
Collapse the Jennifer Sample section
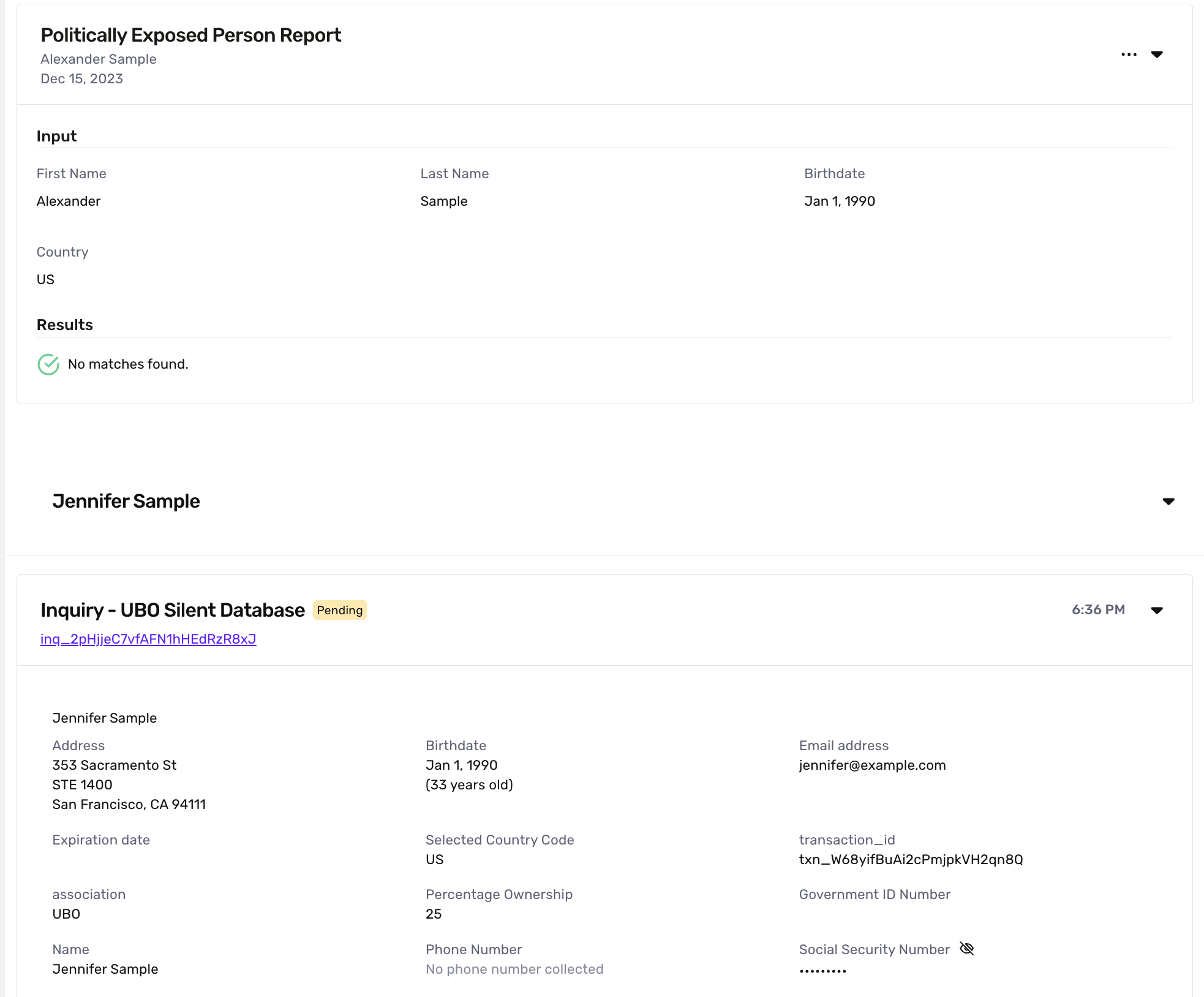coord(1168,502)
